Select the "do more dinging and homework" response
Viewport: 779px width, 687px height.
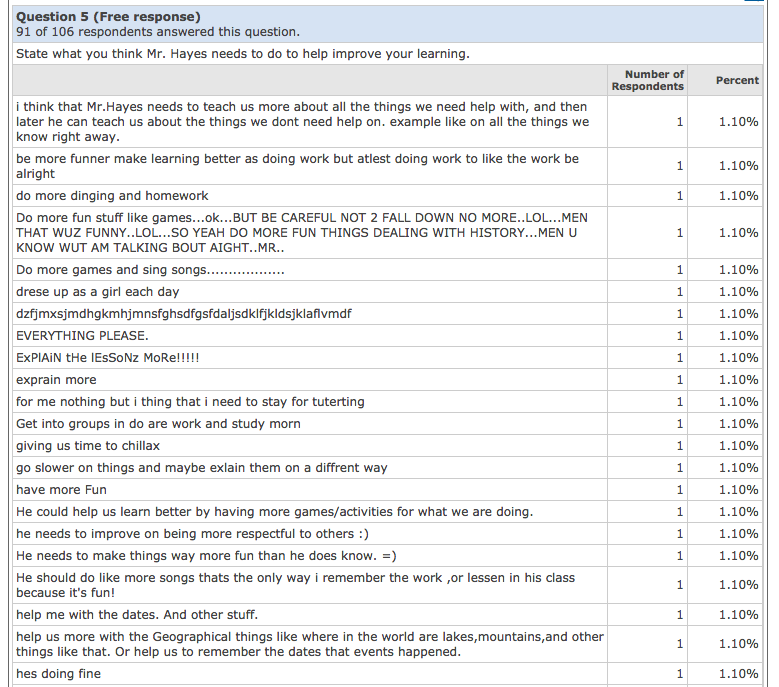tap(113, 196)
